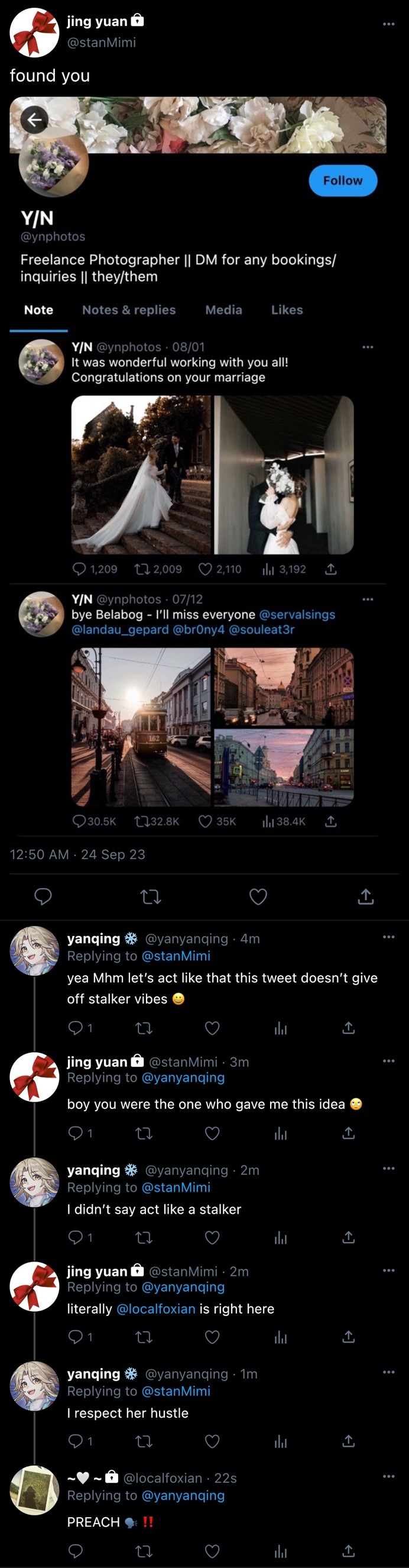The height and width of the screenshot is (1568, 409).
Task: Like the marriage congratulations post with 2,110 likes
Action: [x=206, y=569]
